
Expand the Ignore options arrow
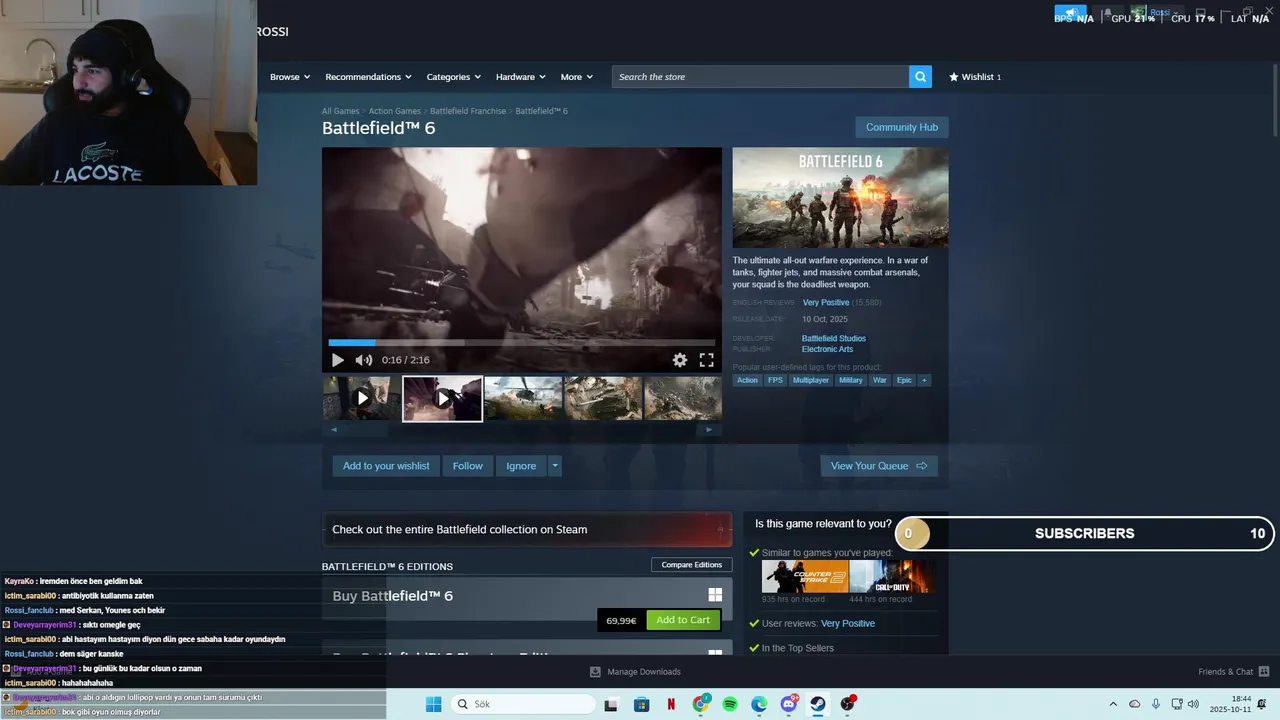pos(555,466)
